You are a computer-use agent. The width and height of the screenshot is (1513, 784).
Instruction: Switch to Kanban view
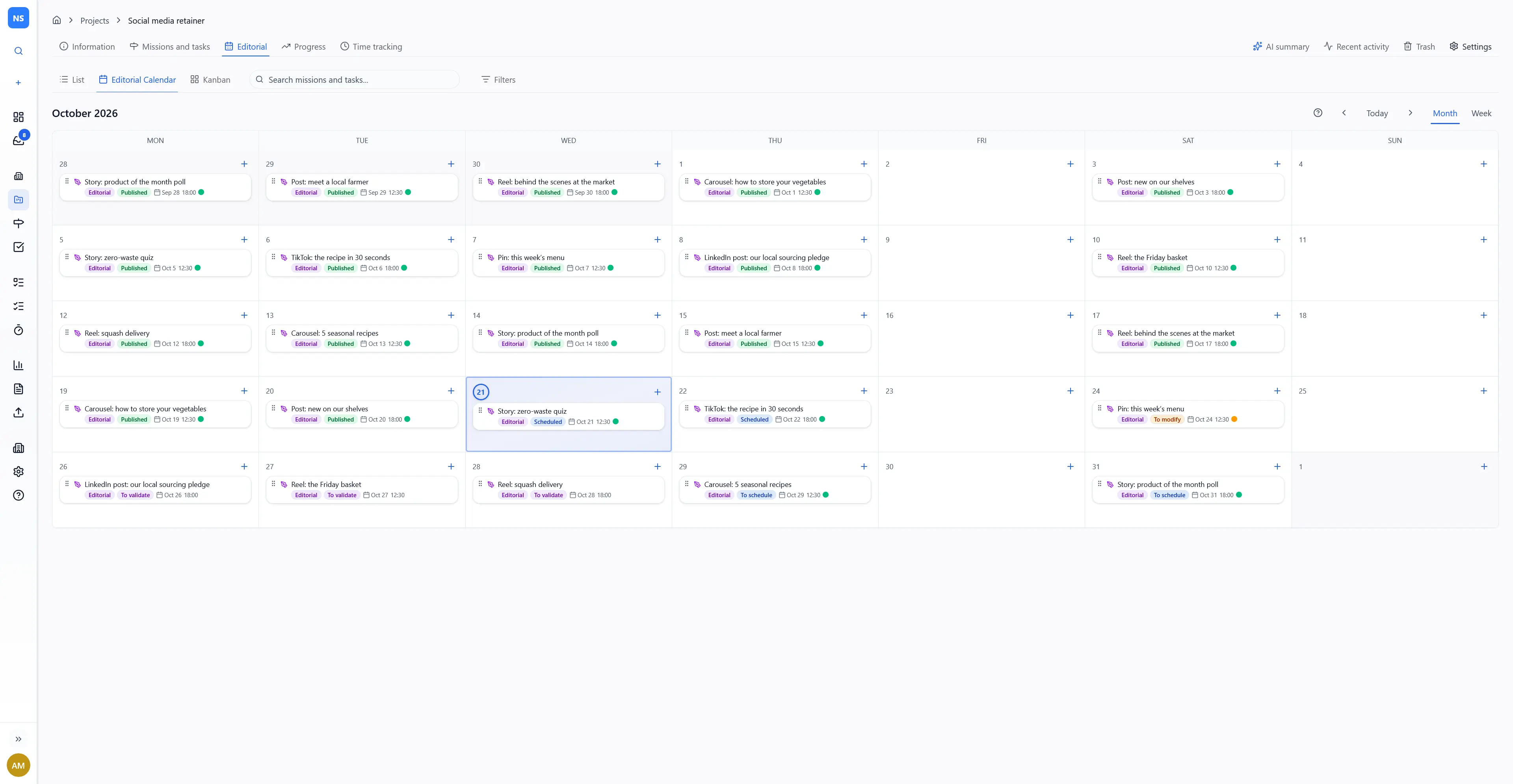210,80
